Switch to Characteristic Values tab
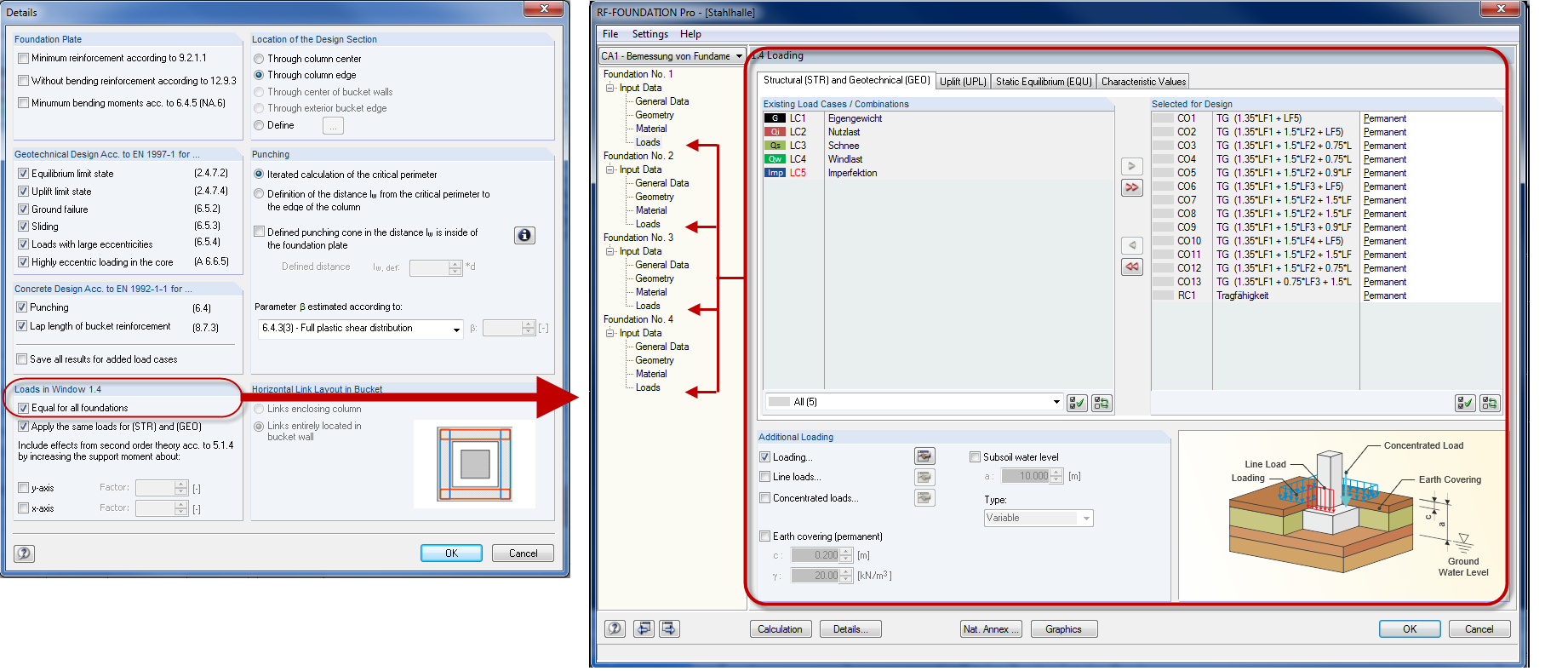1568x671 pixels. (1143, 82)
